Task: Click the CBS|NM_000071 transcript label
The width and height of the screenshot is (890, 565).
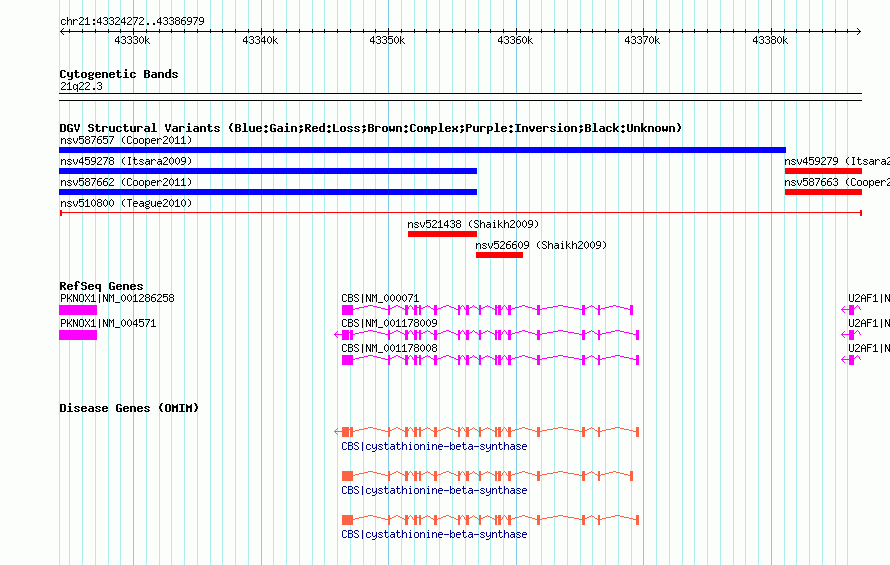Action: [x=380, y=298]
